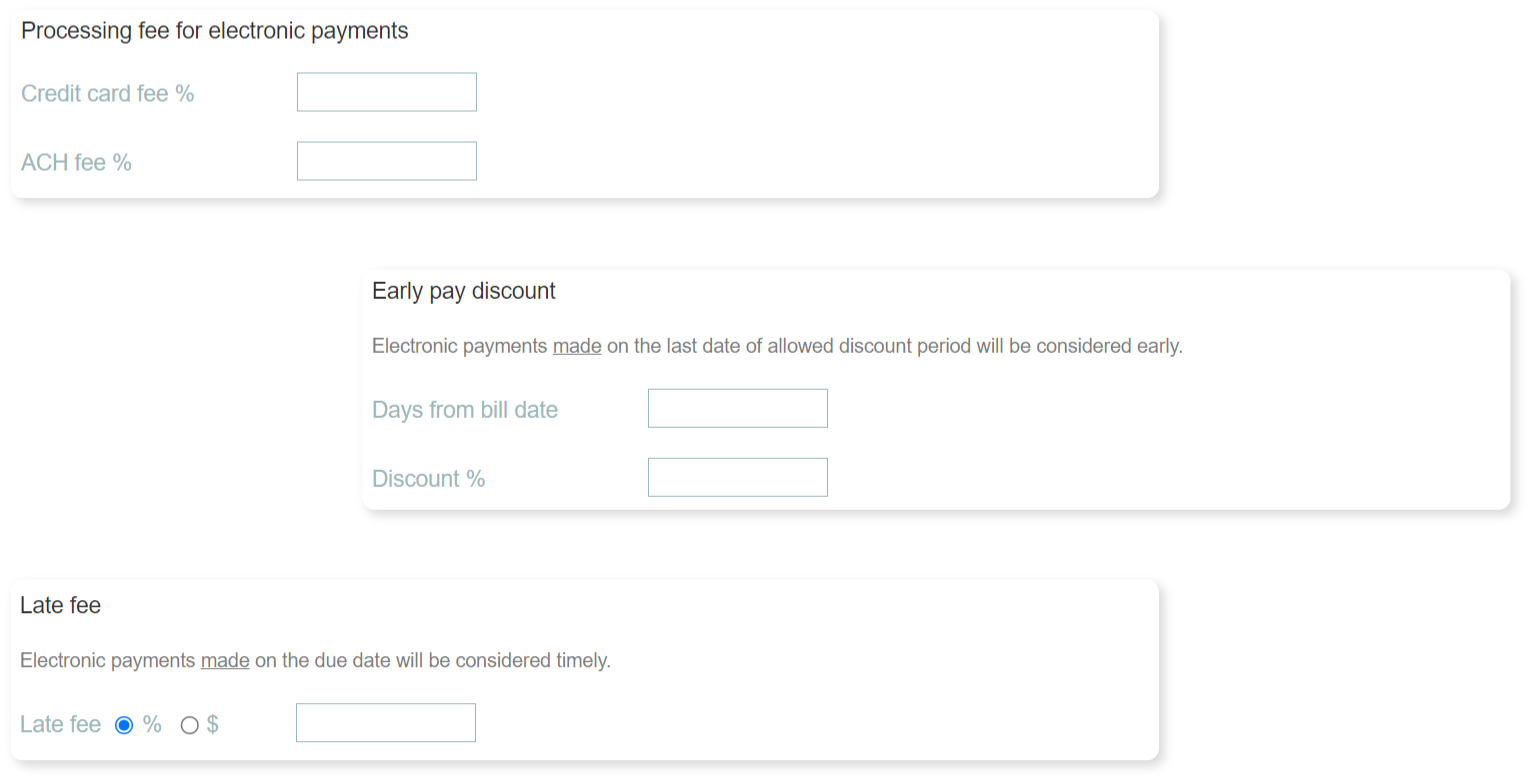Focus the ACH fee % text box
1531x781 pixels.
tap(386, 161)
